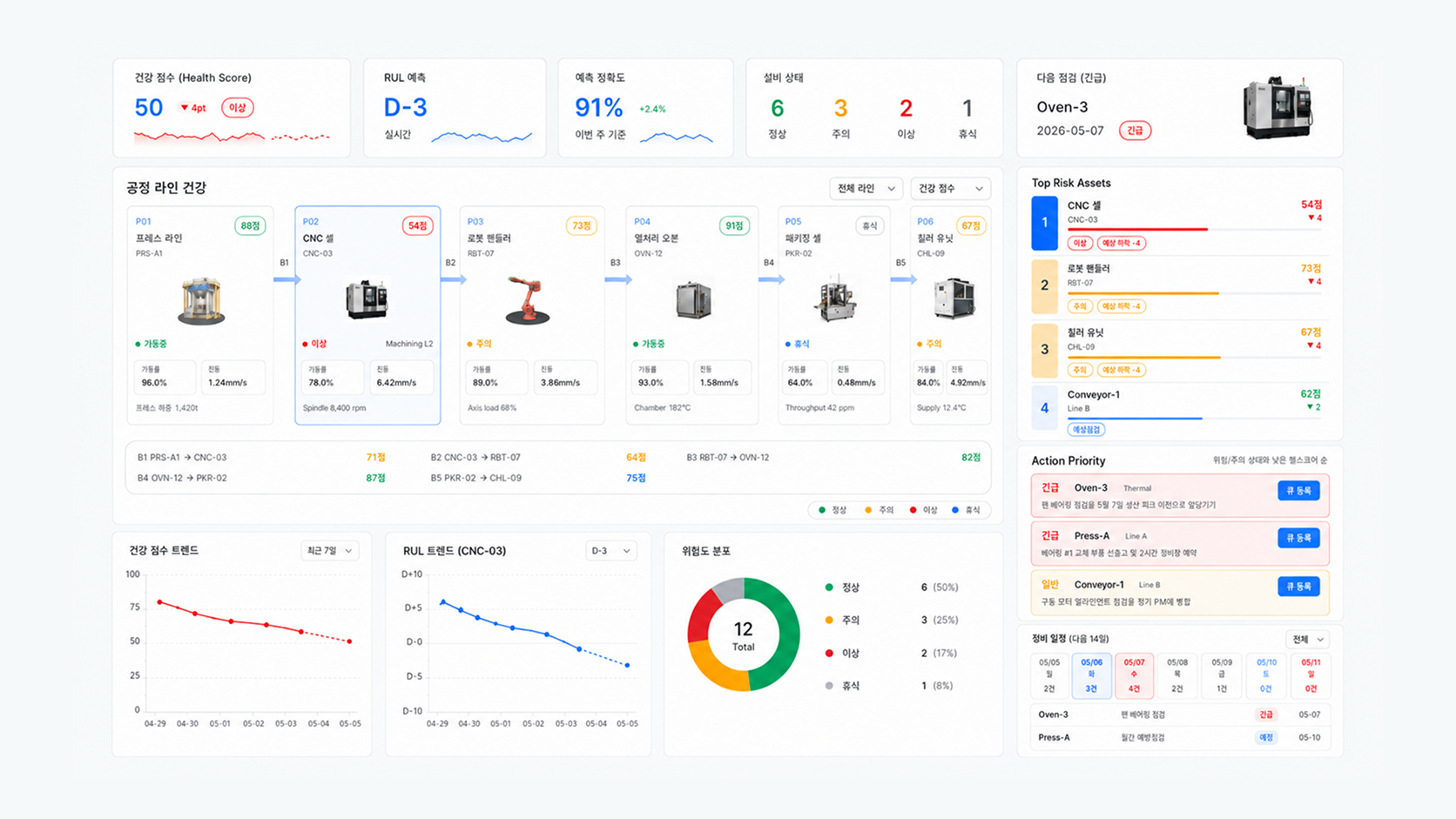This screenshot has height=819, width=1456.
Task: Open the 건강 점수 sort dropdown
Action: 950,189
